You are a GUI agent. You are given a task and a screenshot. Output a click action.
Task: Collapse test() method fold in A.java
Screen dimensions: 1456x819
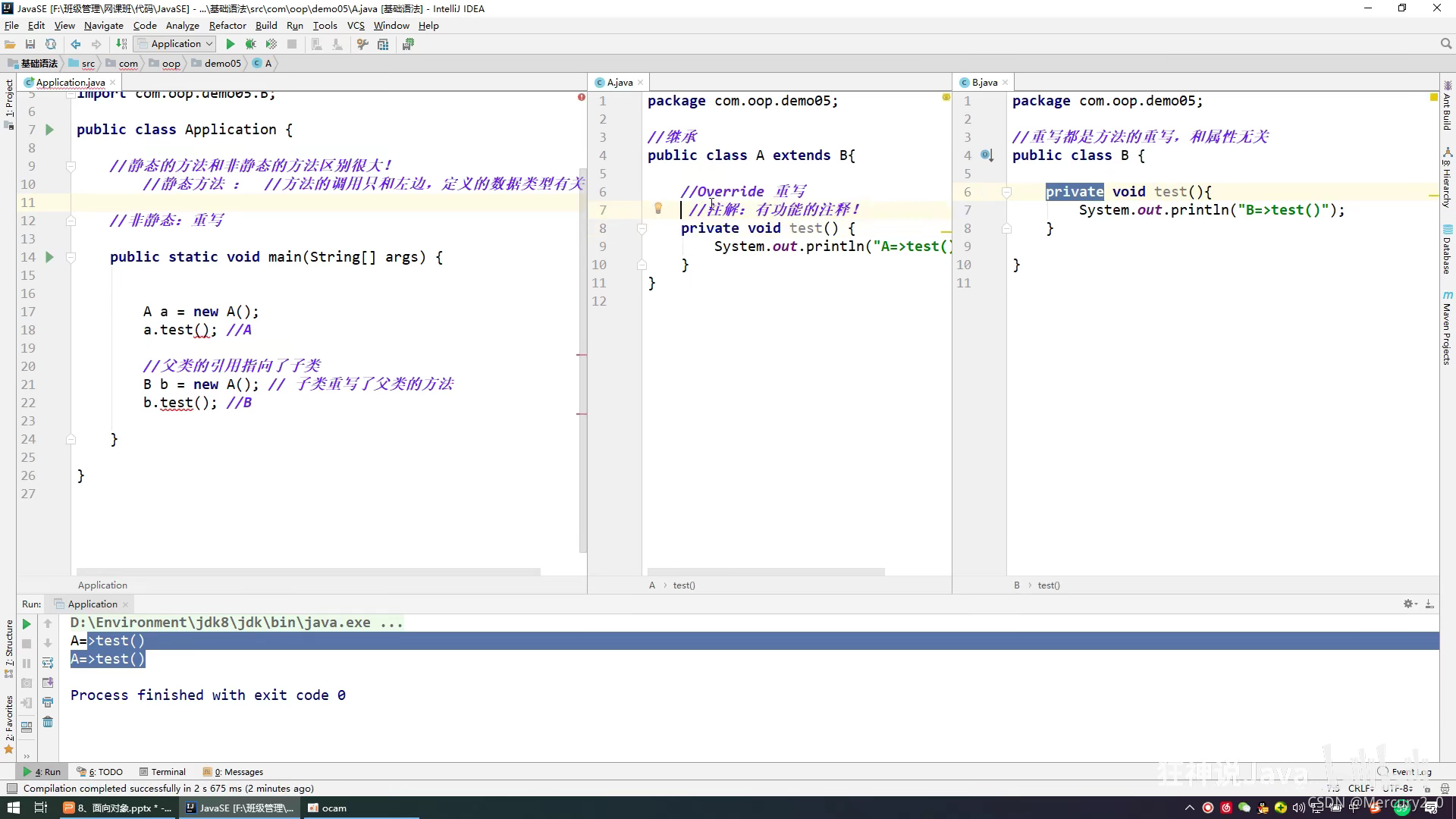pyautogui.click(x=642, y=228)
